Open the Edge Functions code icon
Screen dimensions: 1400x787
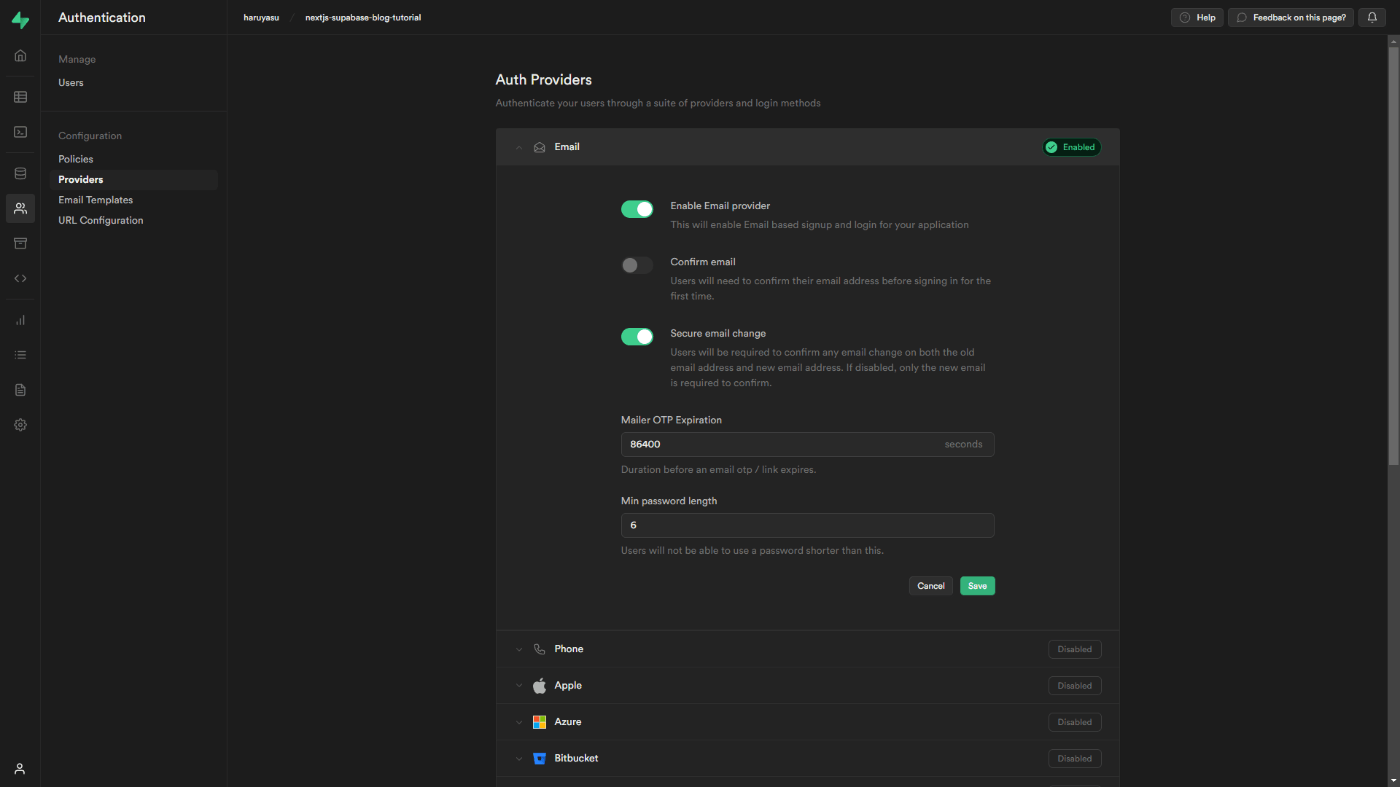tap(20, 278)
